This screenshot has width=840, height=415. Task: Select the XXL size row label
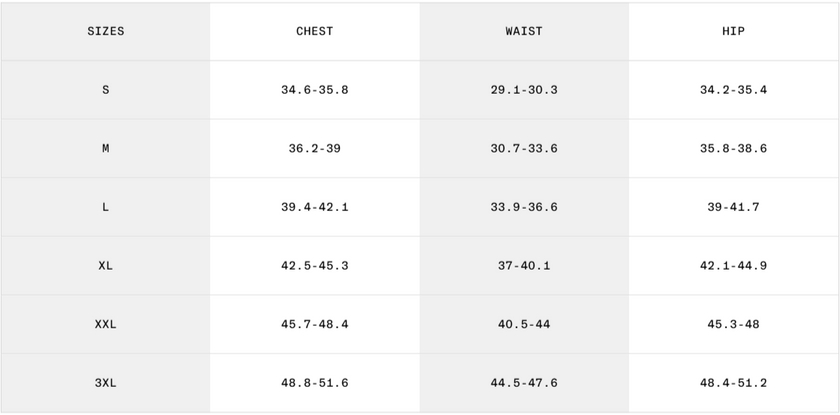[105, 325]
